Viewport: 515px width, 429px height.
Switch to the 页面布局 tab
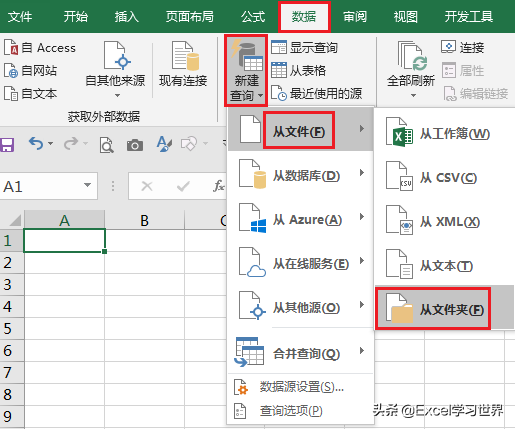190,16
